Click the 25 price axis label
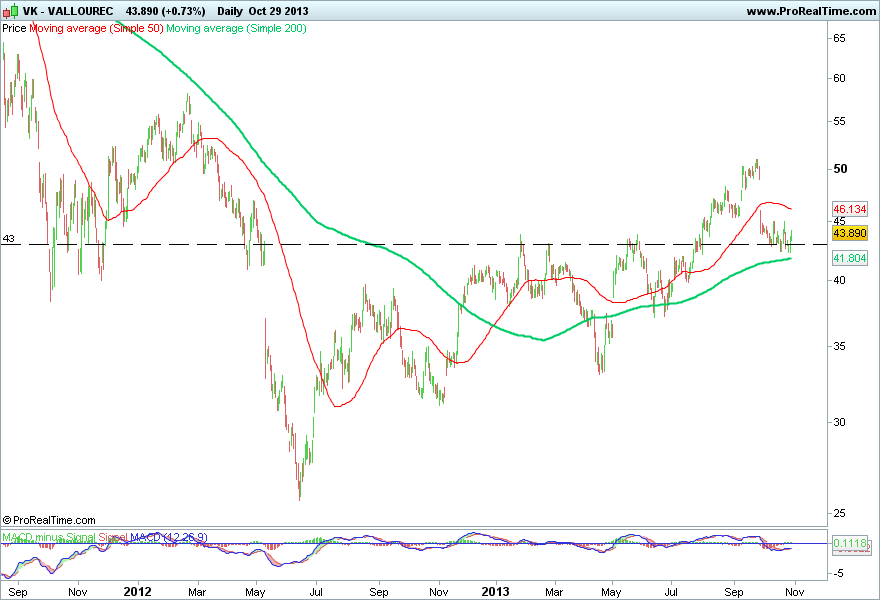 (839, 513)
